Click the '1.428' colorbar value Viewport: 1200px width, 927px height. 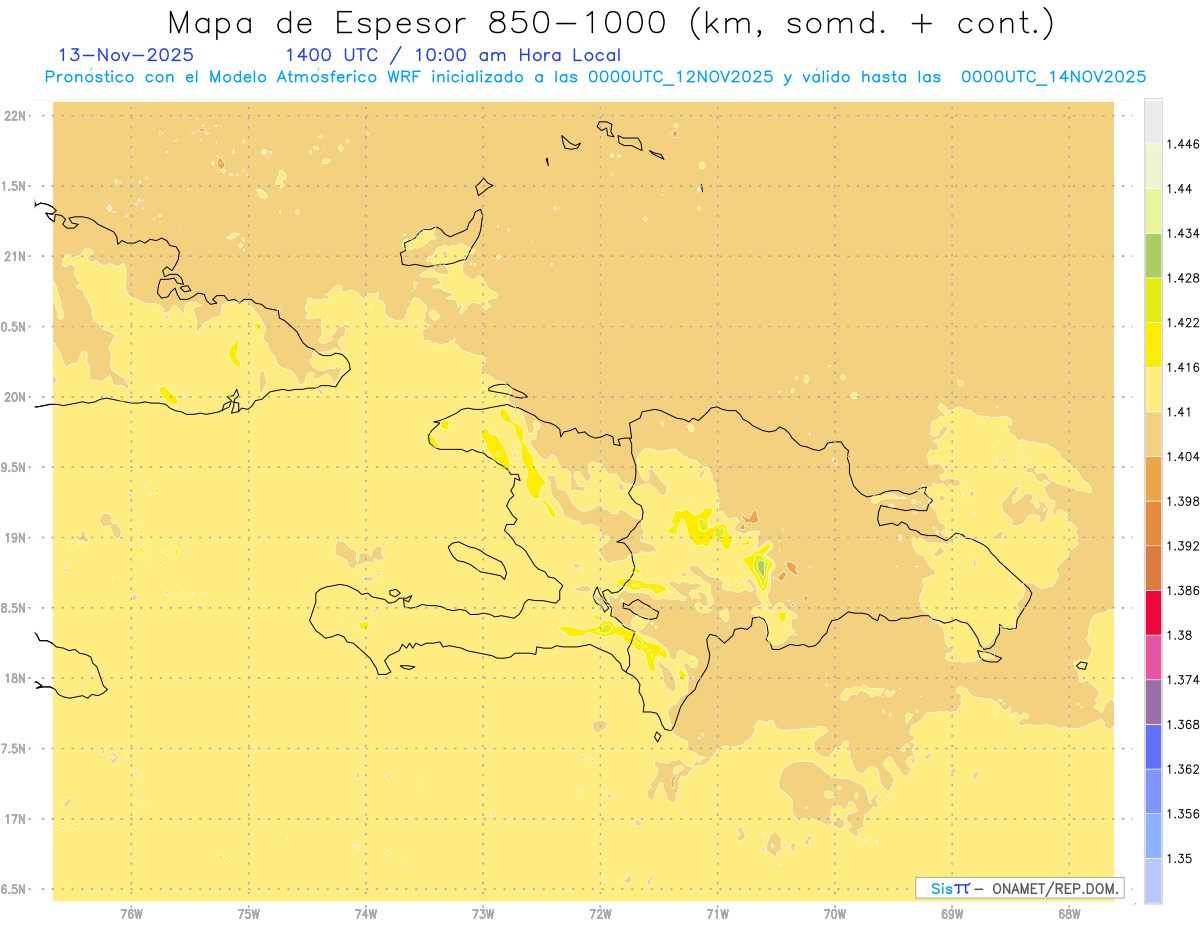(1184, 278)
